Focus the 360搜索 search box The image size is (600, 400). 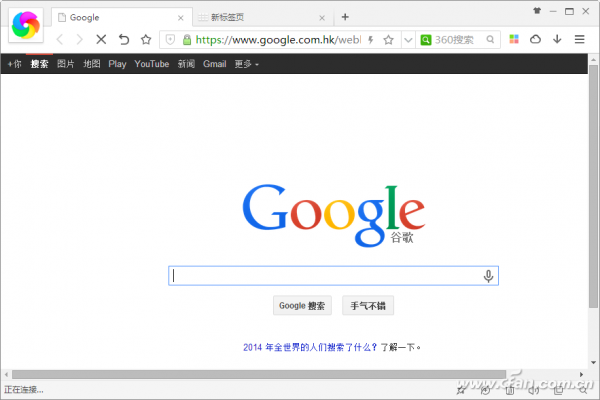459,39
